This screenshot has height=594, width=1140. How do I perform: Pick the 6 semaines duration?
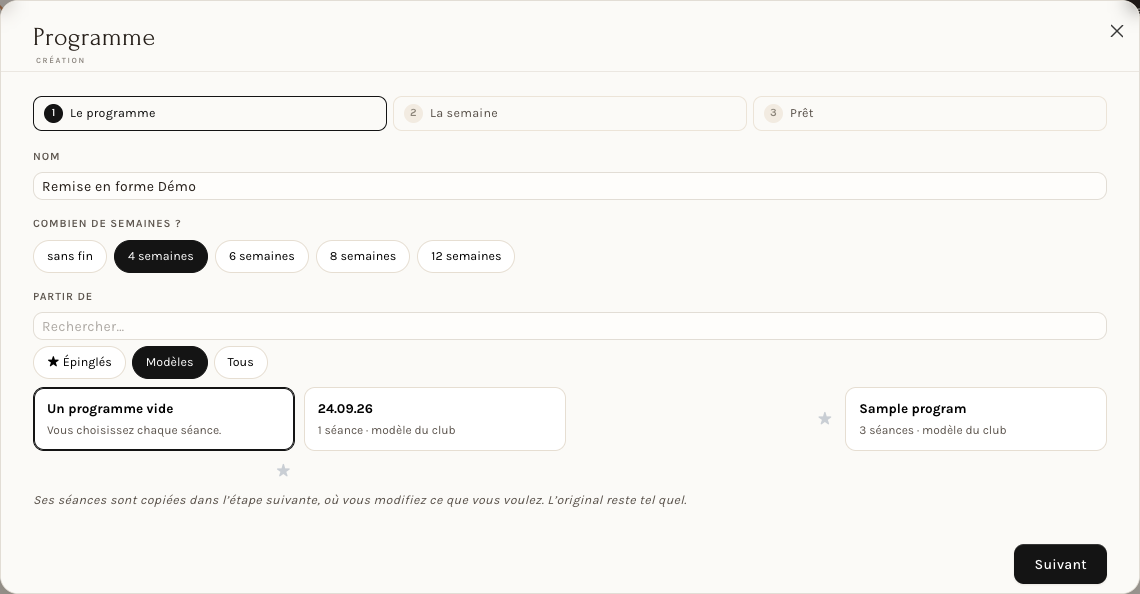click(x=262, y=257)
